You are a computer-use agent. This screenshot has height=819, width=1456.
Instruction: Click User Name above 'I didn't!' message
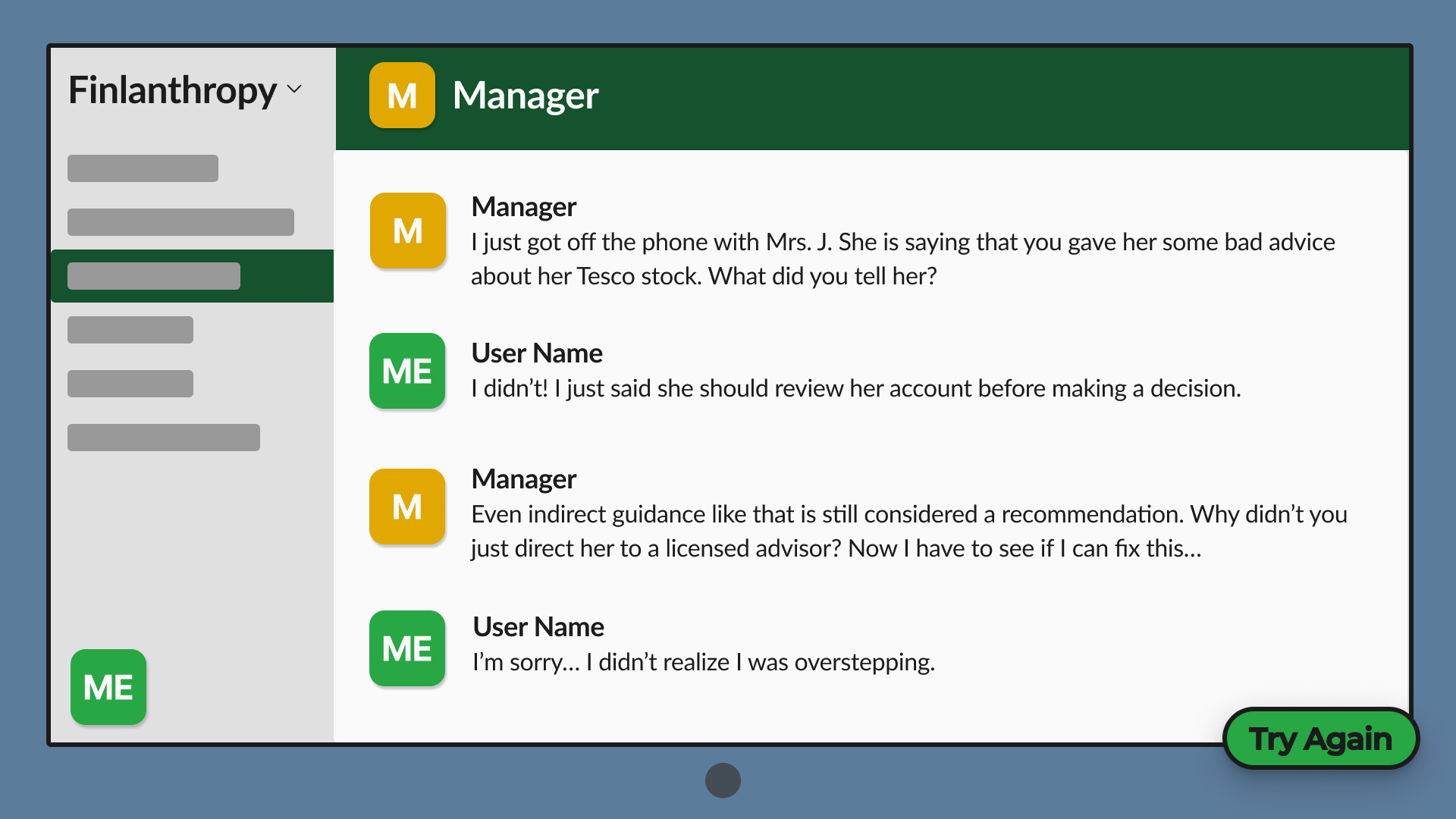click(x=537, y=353)
